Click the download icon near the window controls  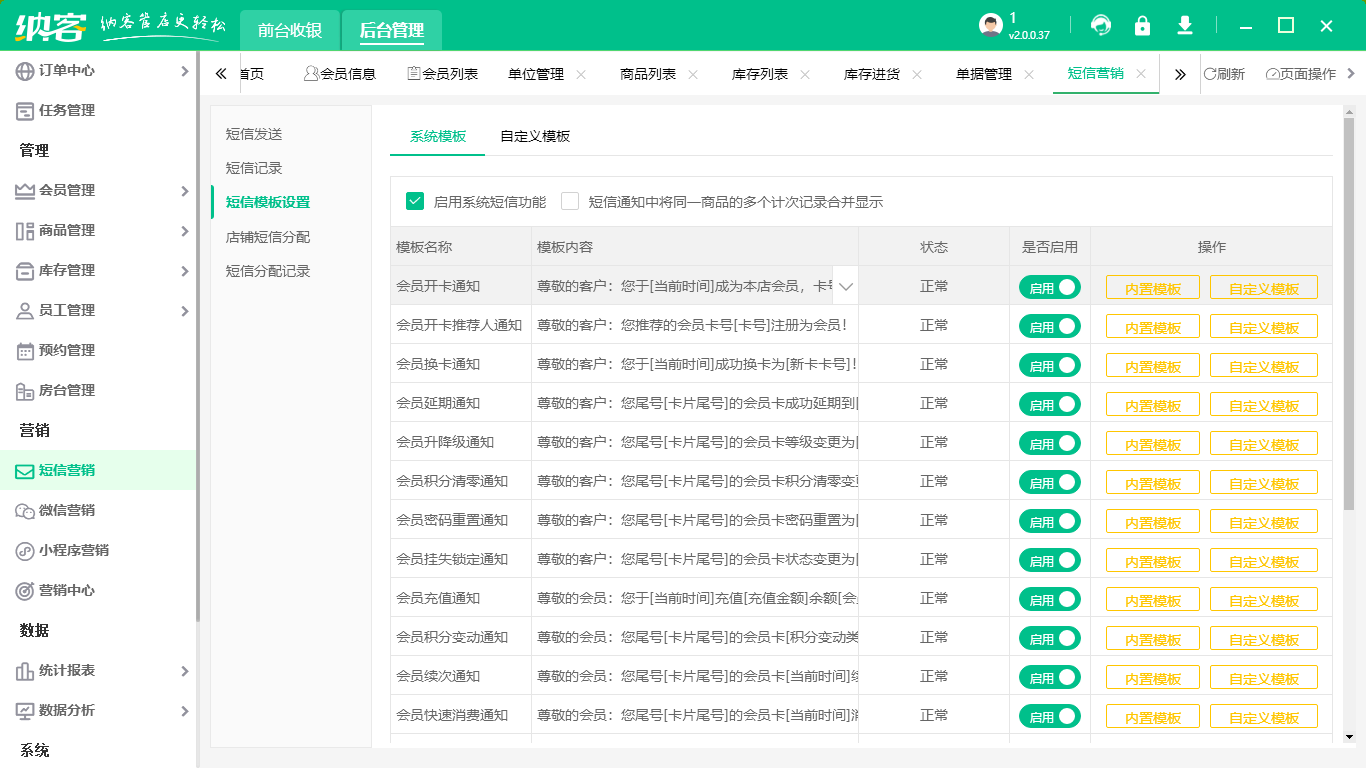[x=1186, y=25]
